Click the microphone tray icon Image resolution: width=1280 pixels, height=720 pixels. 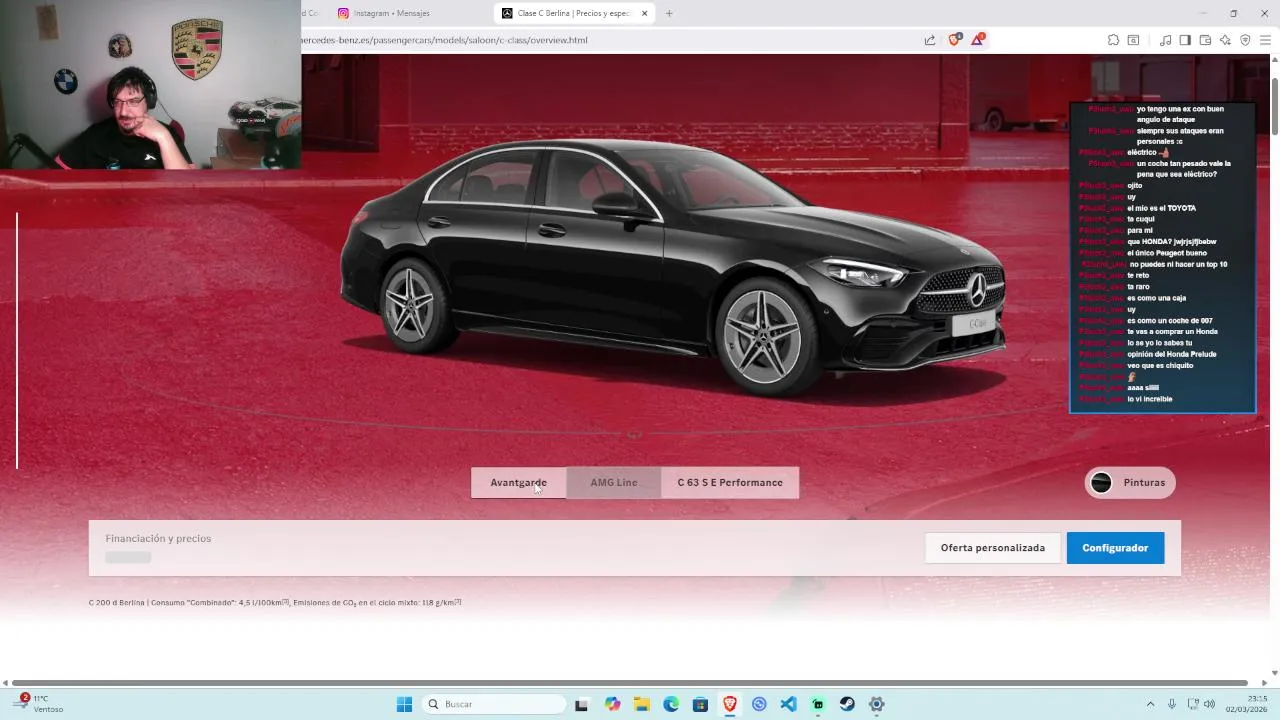pyautogui.click(x=1172, y=704)
